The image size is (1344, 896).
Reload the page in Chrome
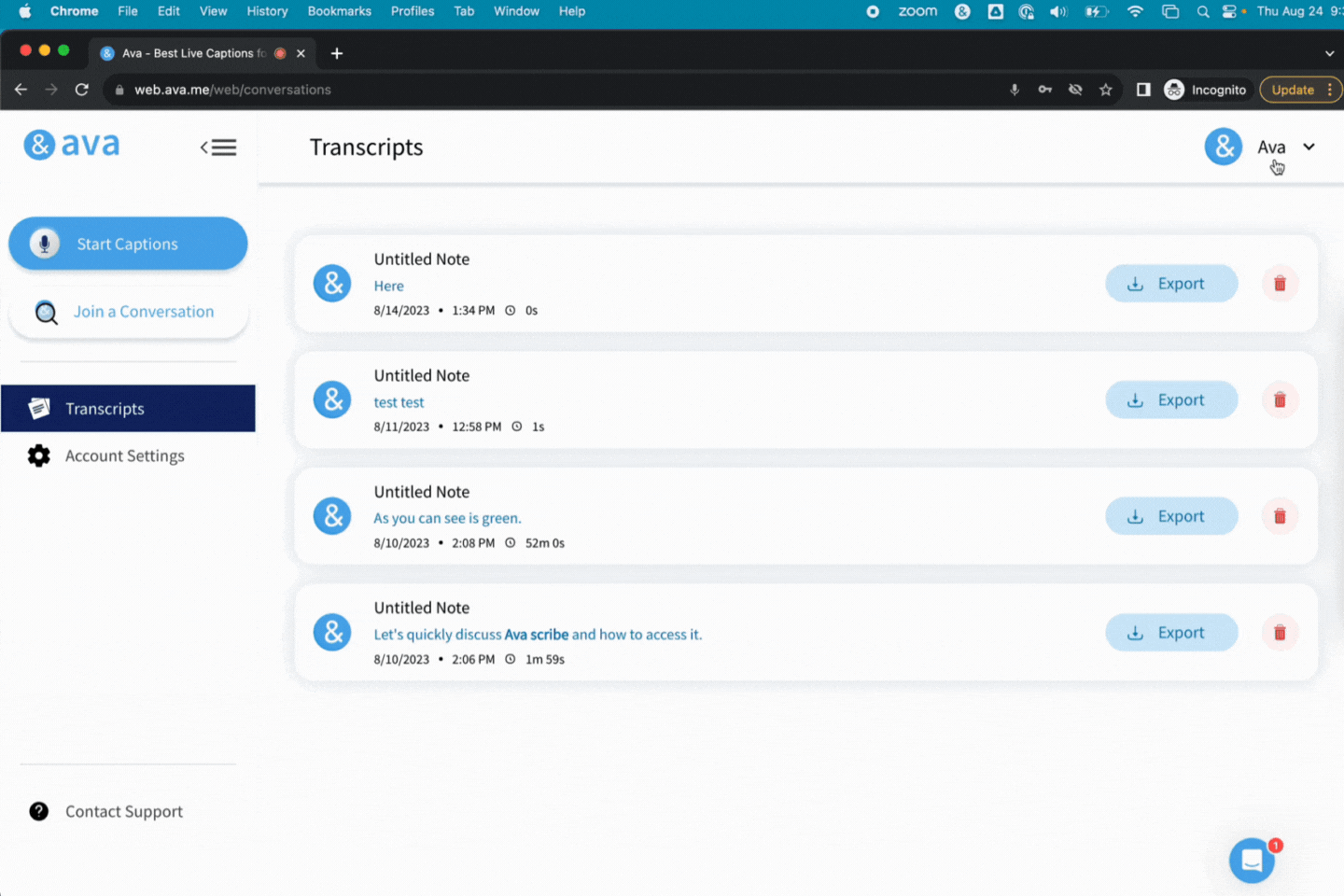[x=82, y=90]
